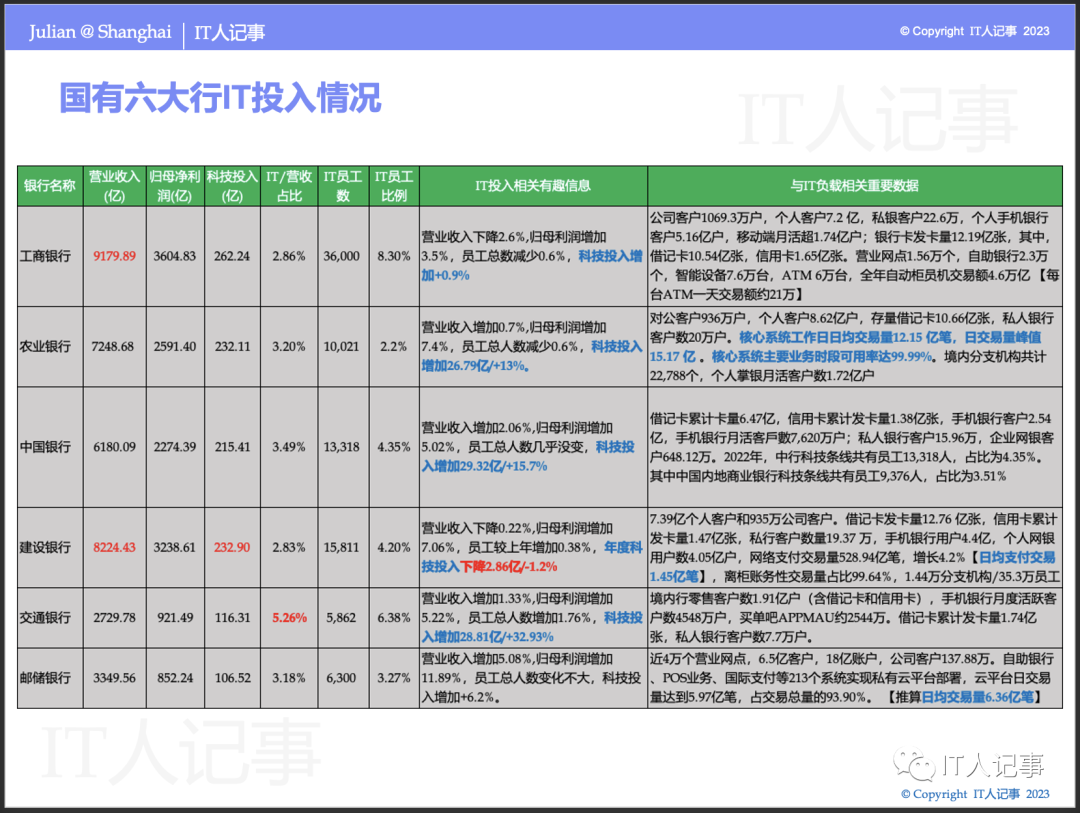This screenshot has width=1080, height=813.
Task: Click the IT ratio value 3.49%
Action: pos(289,447)
